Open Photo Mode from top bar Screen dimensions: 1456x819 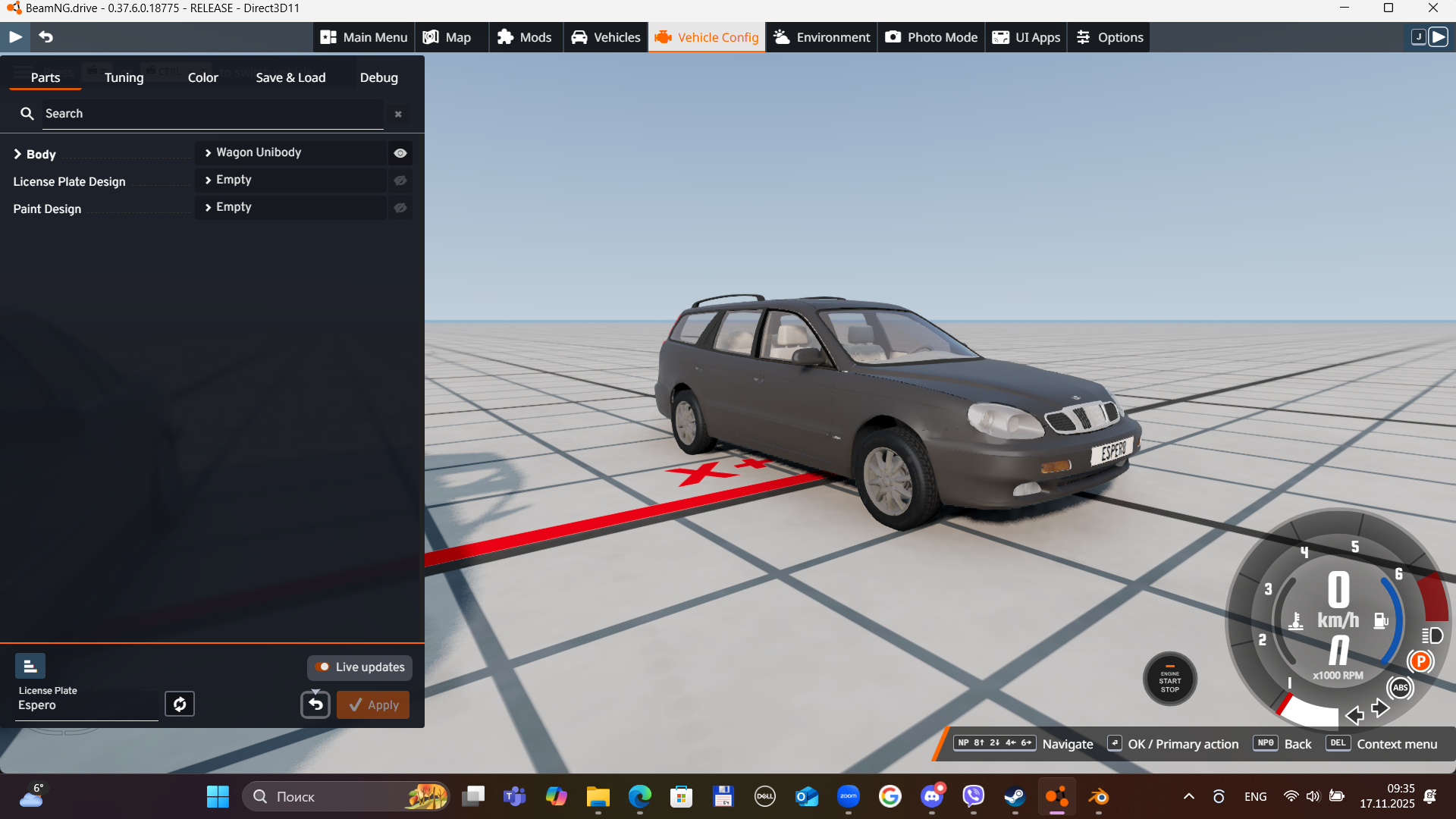(931, 37)
